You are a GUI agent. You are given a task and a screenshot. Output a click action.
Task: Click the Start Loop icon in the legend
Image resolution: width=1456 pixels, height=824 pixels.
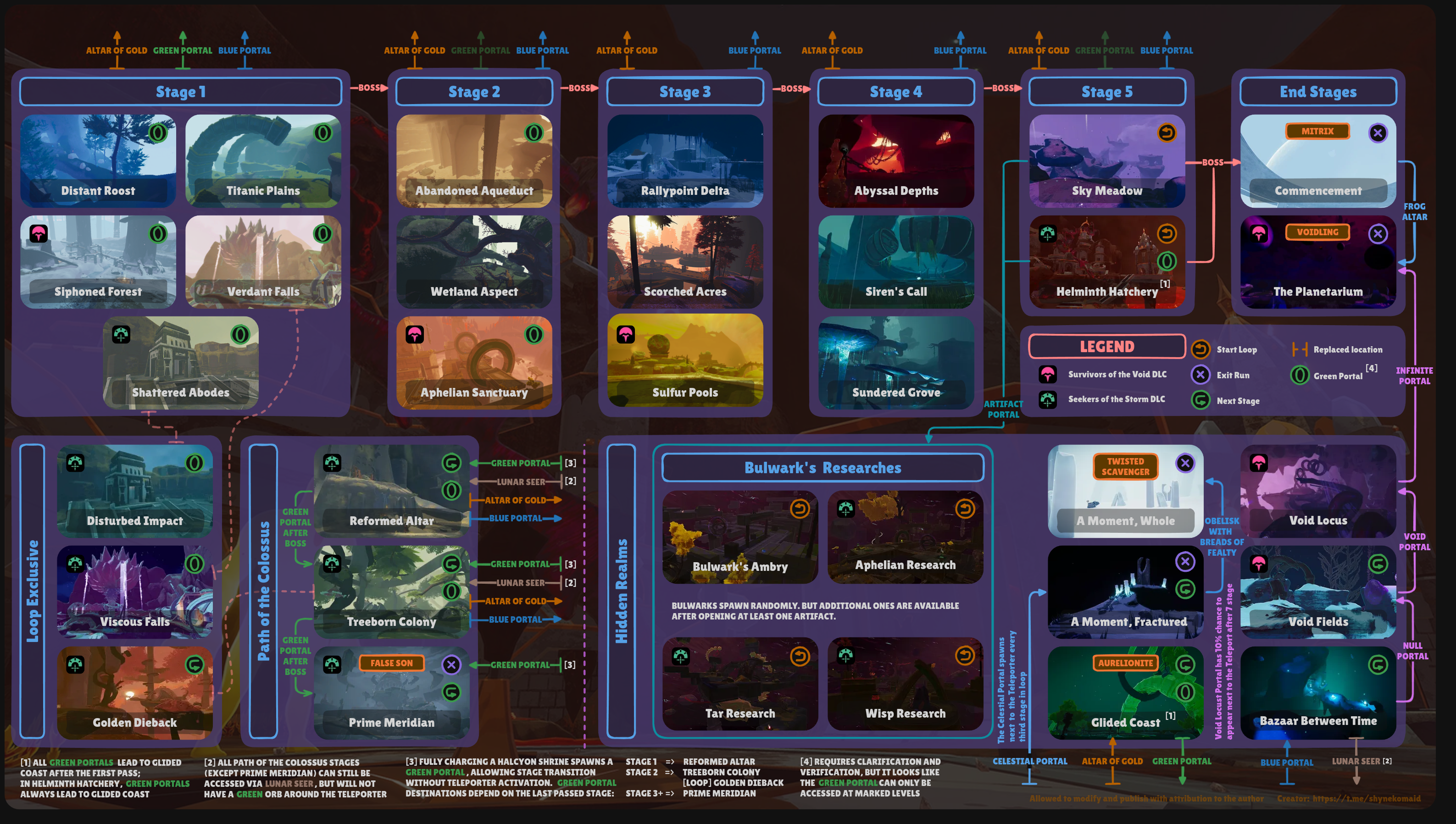click(1200, 350)
